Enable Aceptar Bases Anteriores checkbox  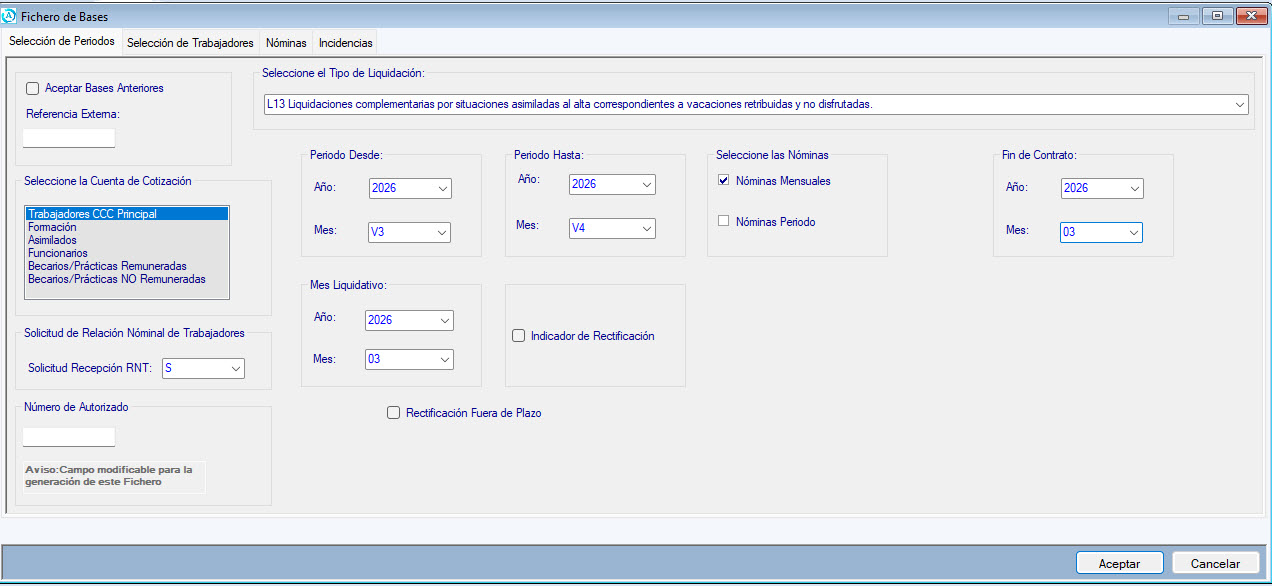point(33,88)
